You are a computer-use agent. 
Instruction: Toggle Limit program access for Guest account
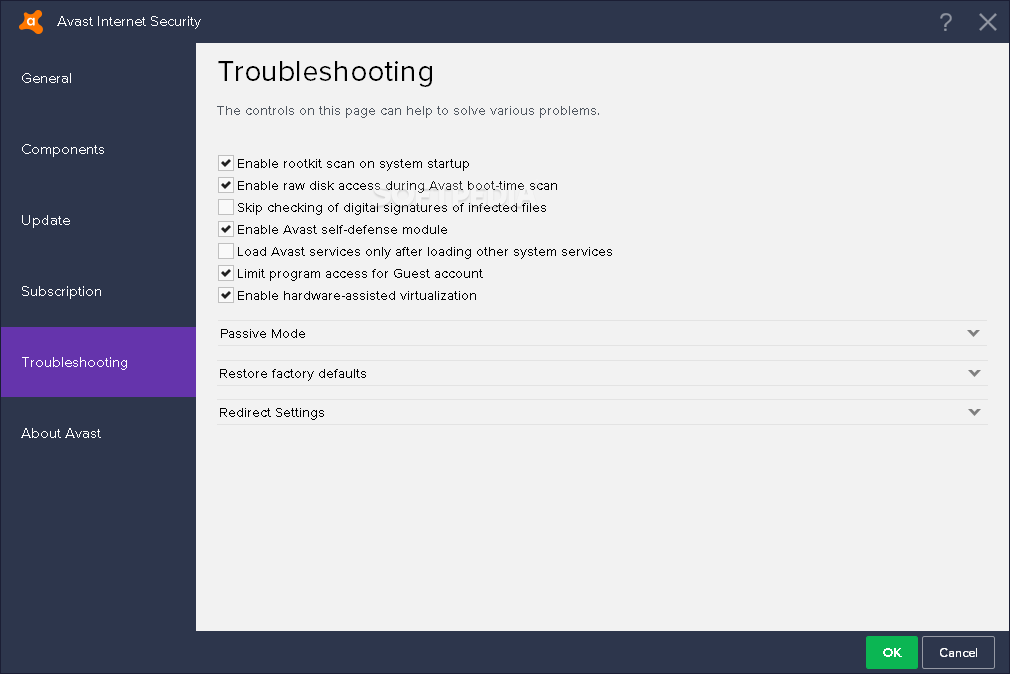pos(225,273)
